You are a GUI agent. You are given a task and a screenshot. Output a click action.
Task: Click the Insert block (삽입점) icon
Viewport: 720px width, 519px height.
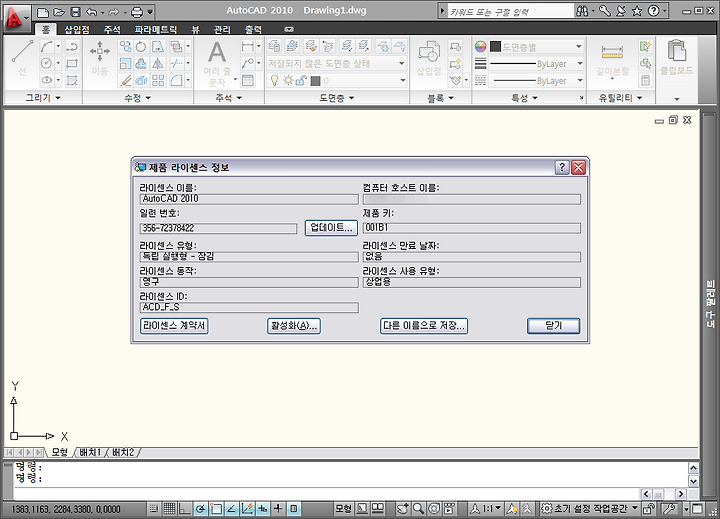coord(429,57)
